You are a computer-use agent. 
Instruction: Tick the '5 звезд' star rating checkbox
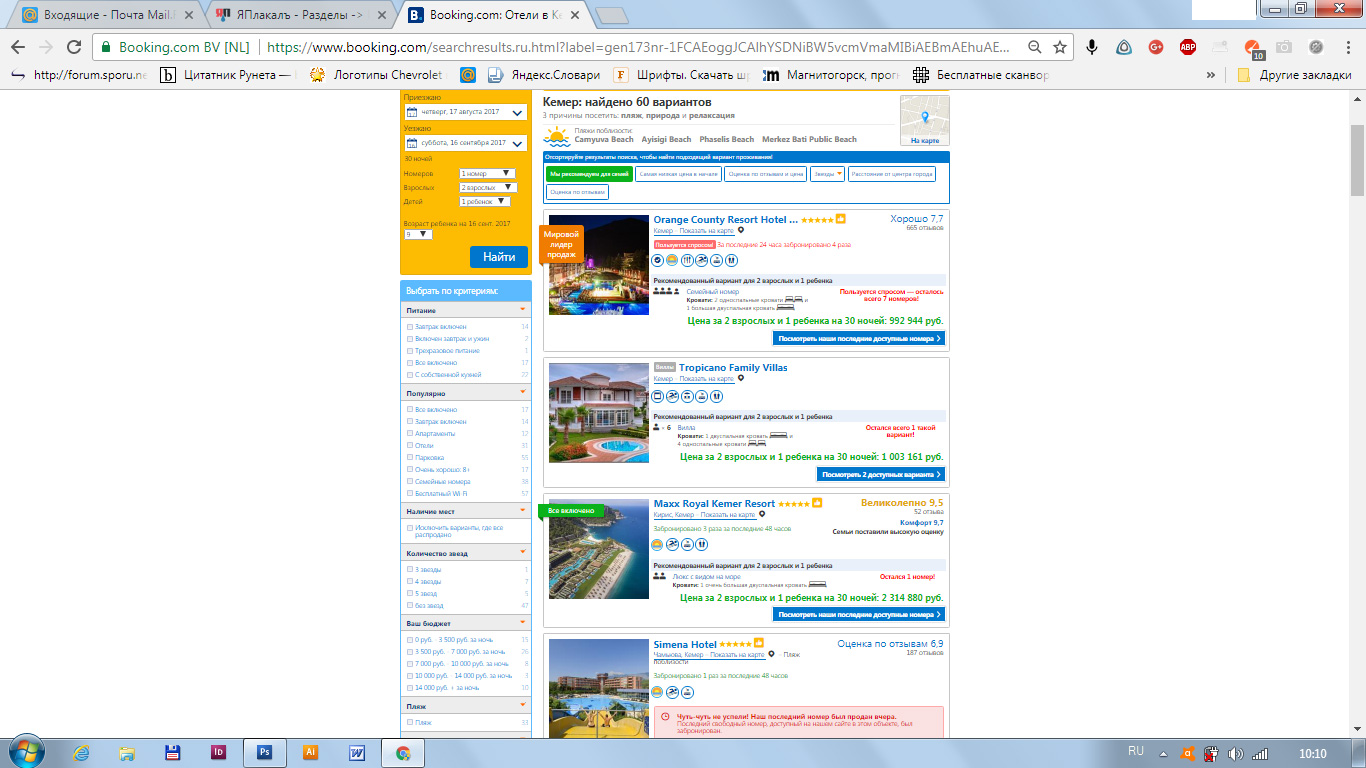pyautogui.click(x=410, y=594)
